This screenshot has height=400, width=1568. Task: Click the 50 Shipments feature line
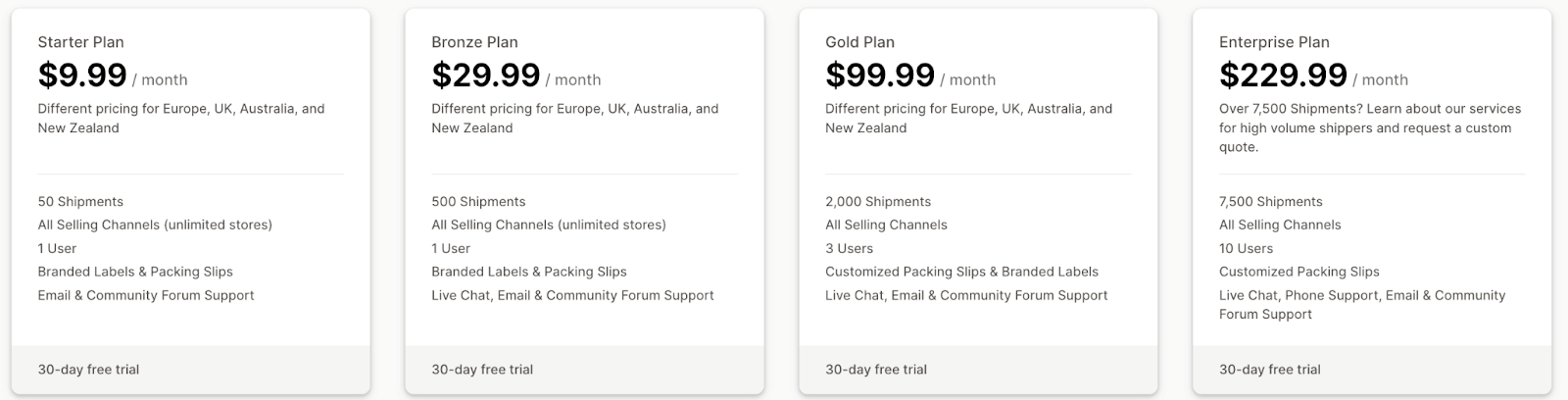tap(80, 202)
